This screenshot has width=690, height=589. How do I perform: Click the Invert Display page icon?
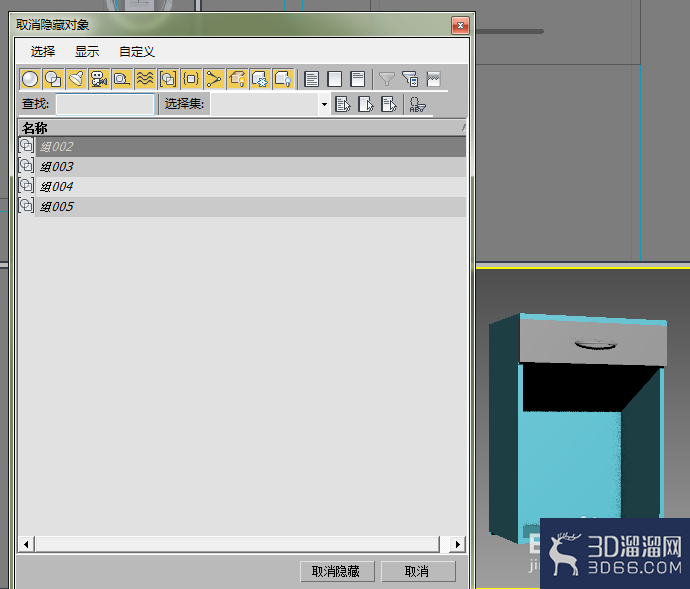(358, 79)
